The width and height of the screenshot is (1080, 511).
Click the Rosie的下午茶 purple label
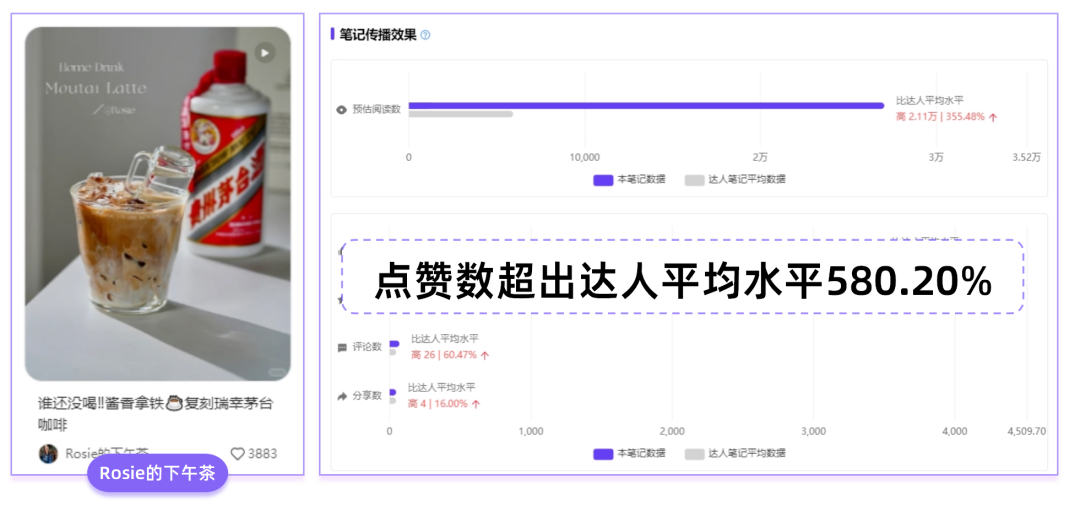click(158, 473)
